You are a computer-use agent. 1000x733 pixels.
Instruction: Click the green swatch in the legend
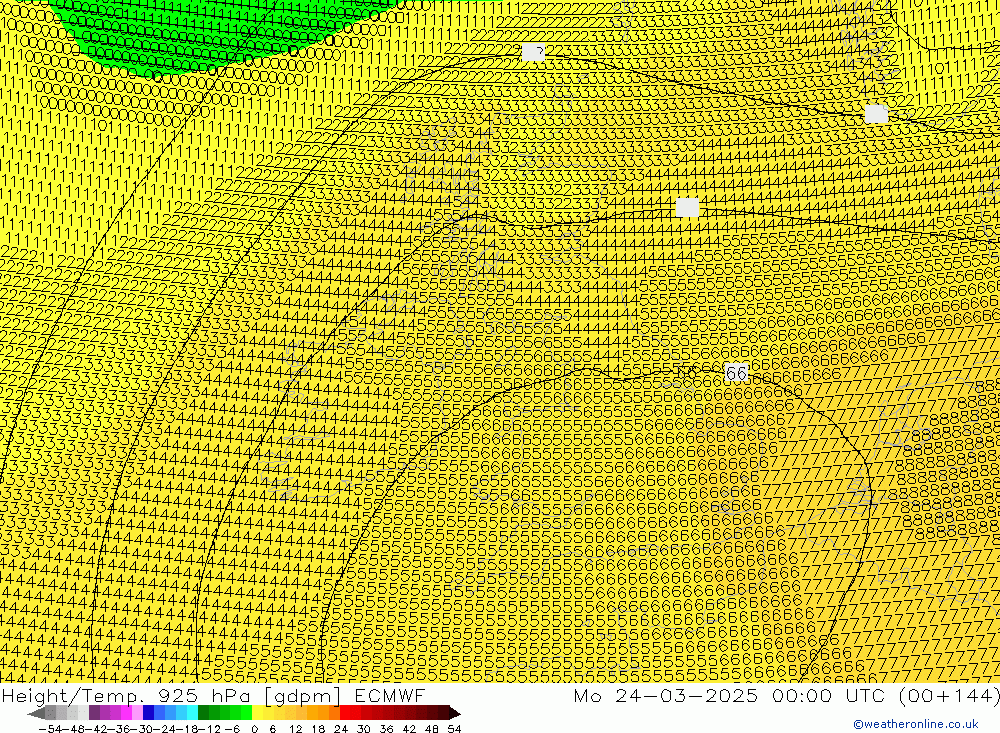coord(224,713)
